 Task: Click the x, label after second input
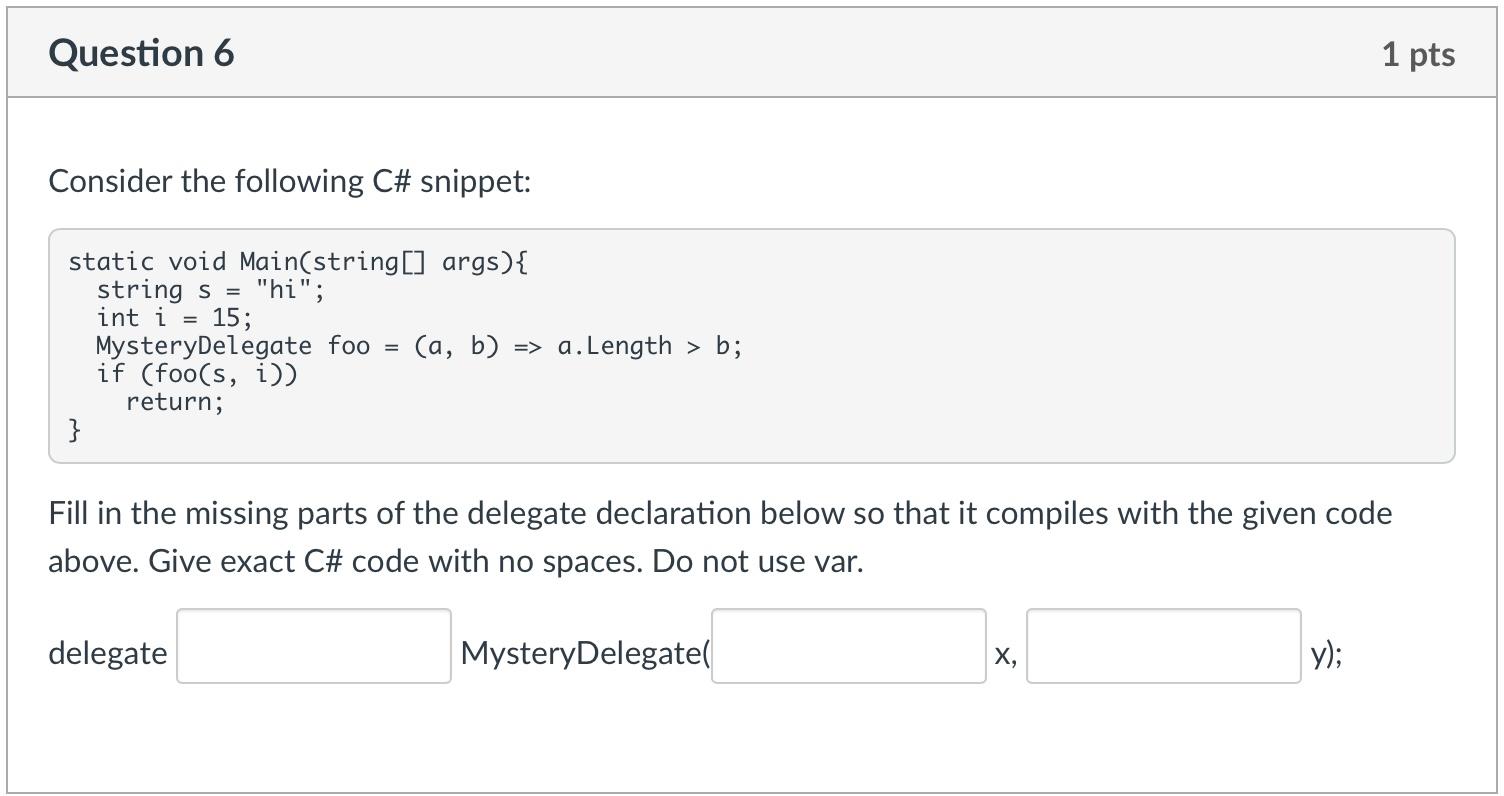click(1006, 655)
